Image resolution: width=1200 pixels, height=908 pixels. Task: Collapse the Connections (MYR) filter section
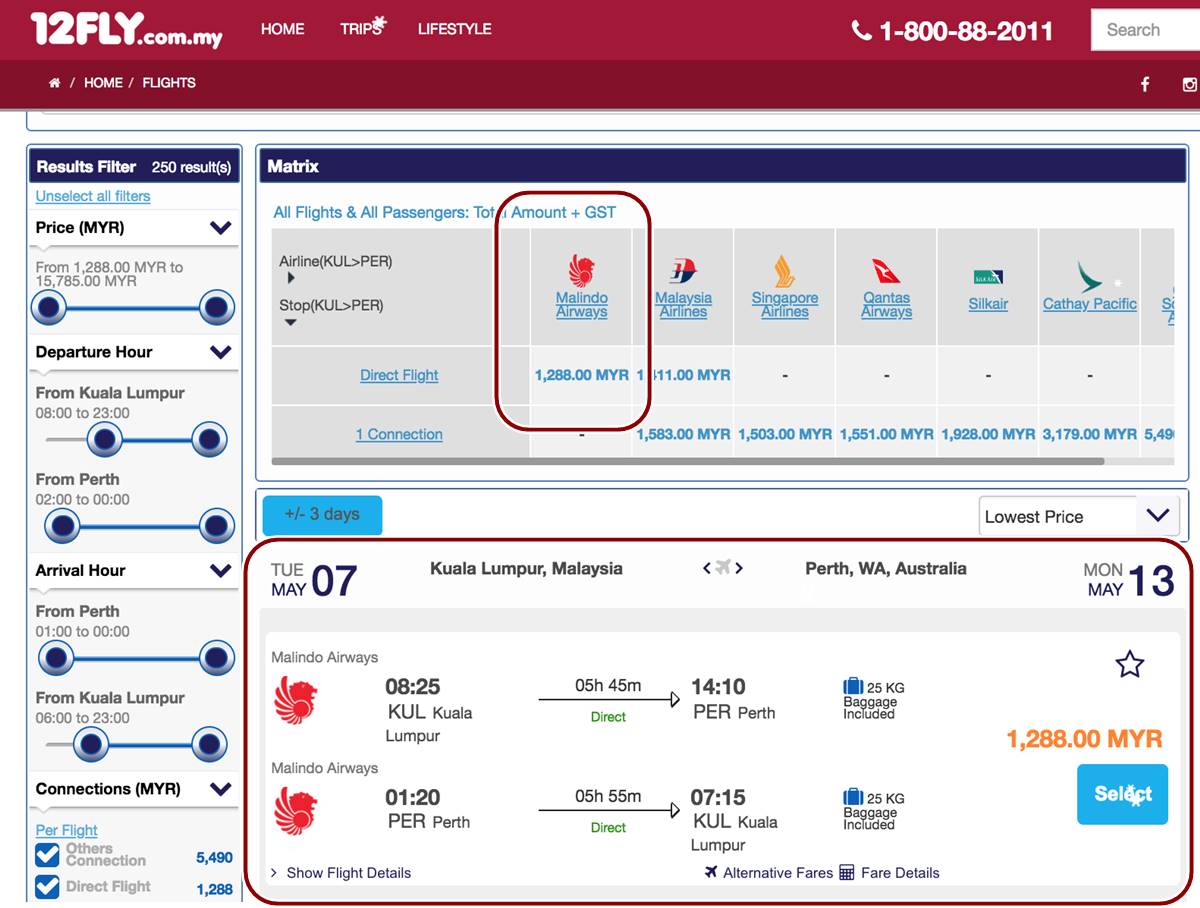click(221, 789)
